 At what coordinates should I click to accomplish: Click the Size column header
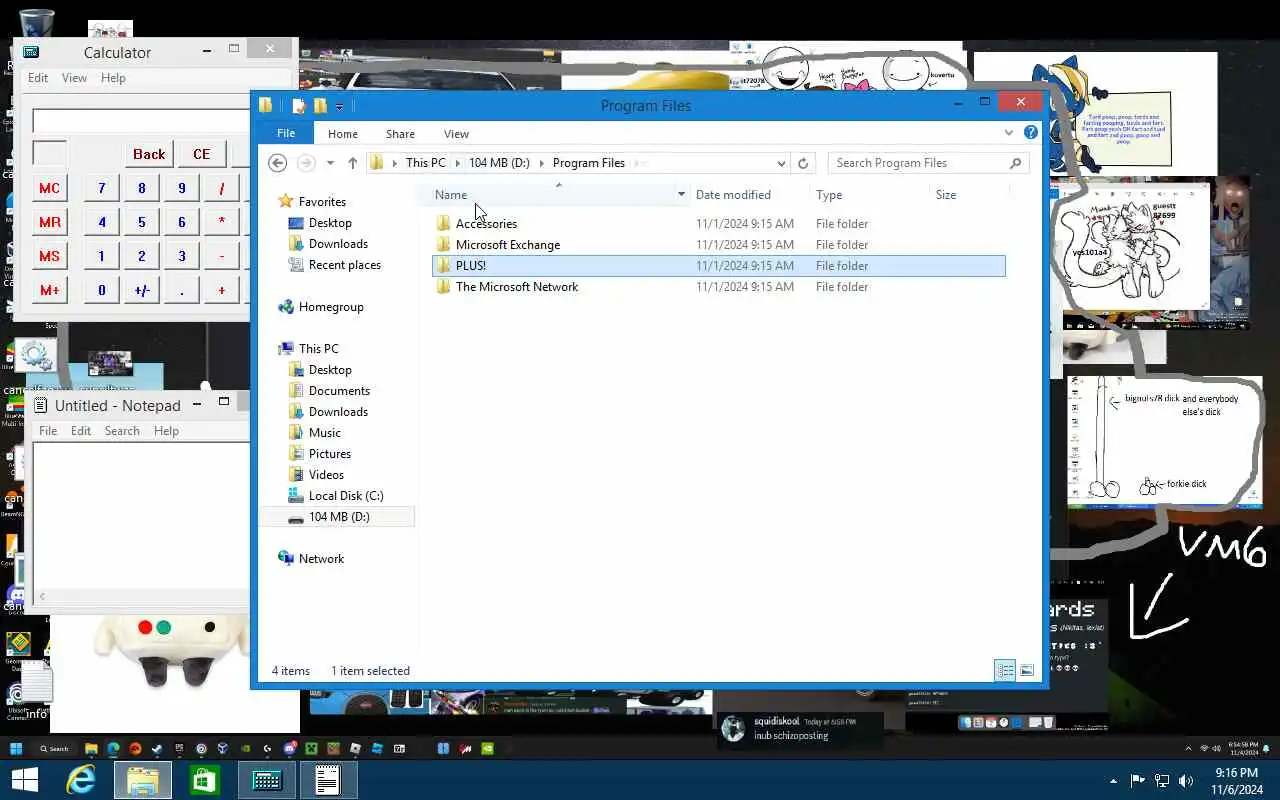point(946,195)
